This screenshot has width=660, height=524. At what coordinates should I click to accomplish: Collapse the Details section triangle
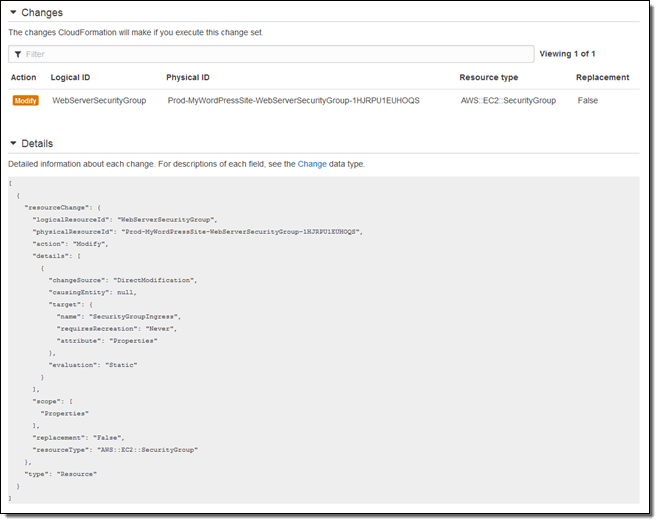tap(13, 144)
